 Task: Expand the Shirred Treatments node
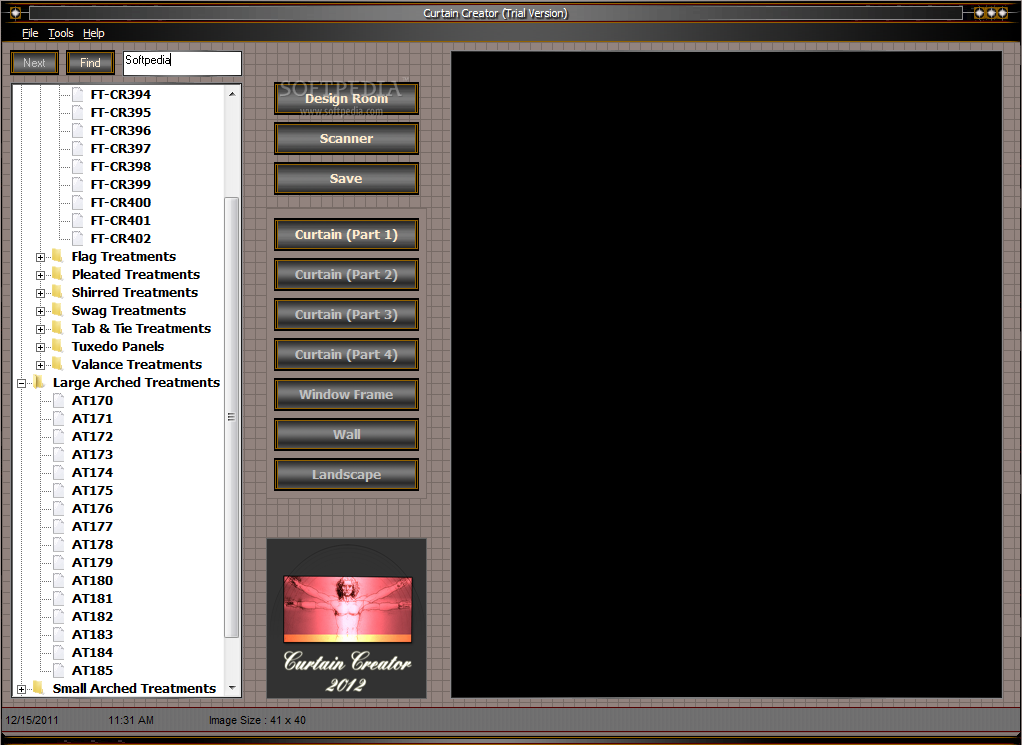40,293
